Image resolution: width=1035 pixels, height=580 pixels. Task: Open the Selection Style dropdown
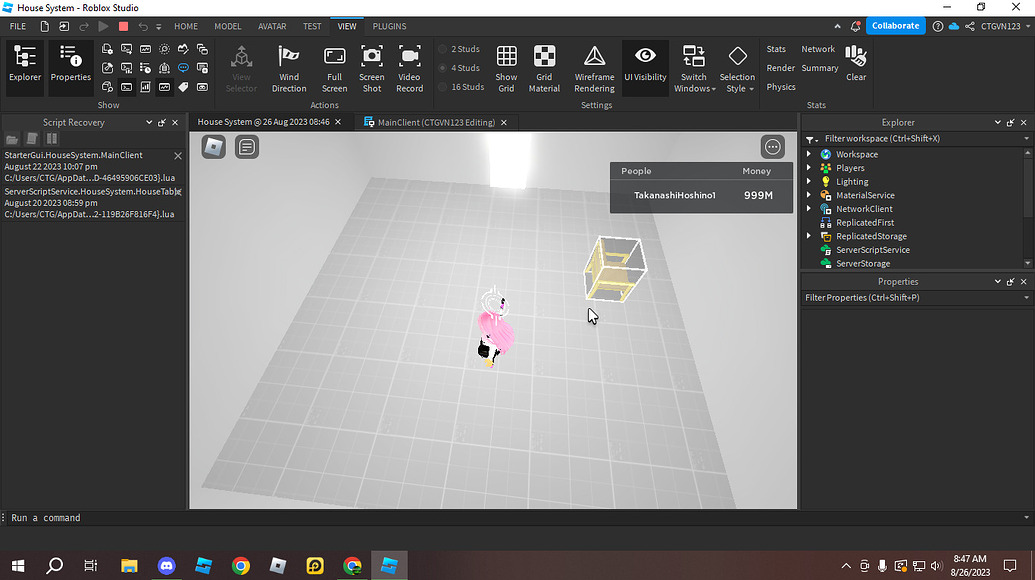[737, 67]
